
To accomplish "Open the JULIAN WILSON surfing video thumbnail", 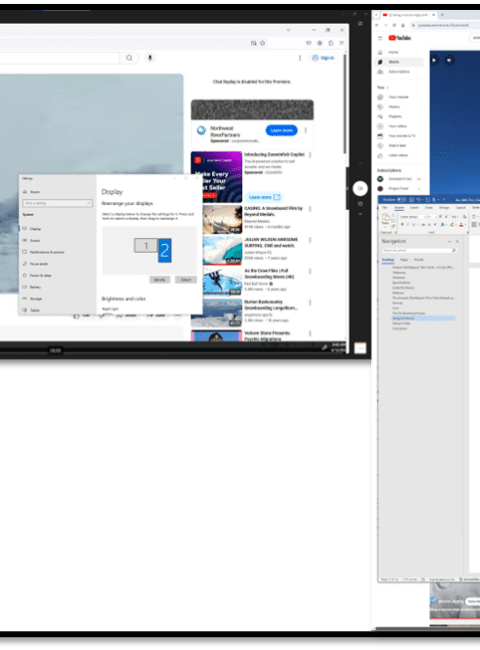I will pyautogui.click(x=216, y=251).
